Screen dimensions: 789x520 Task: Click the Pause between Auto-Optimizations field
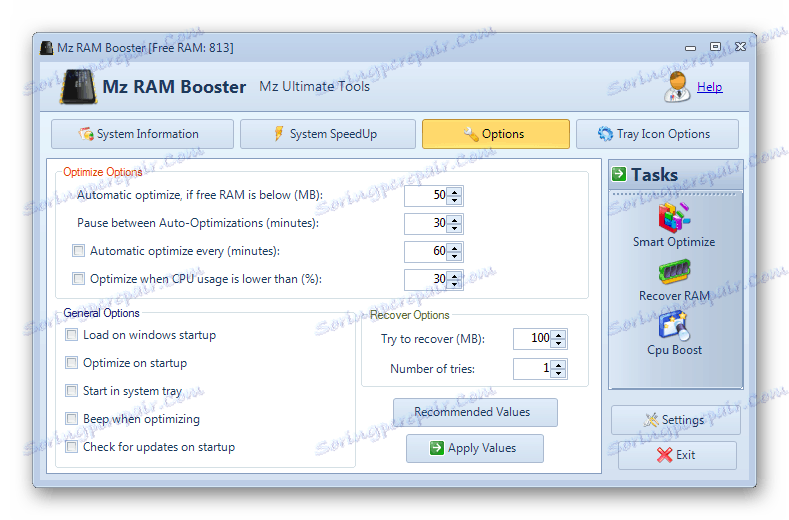(x=426, y=224)
